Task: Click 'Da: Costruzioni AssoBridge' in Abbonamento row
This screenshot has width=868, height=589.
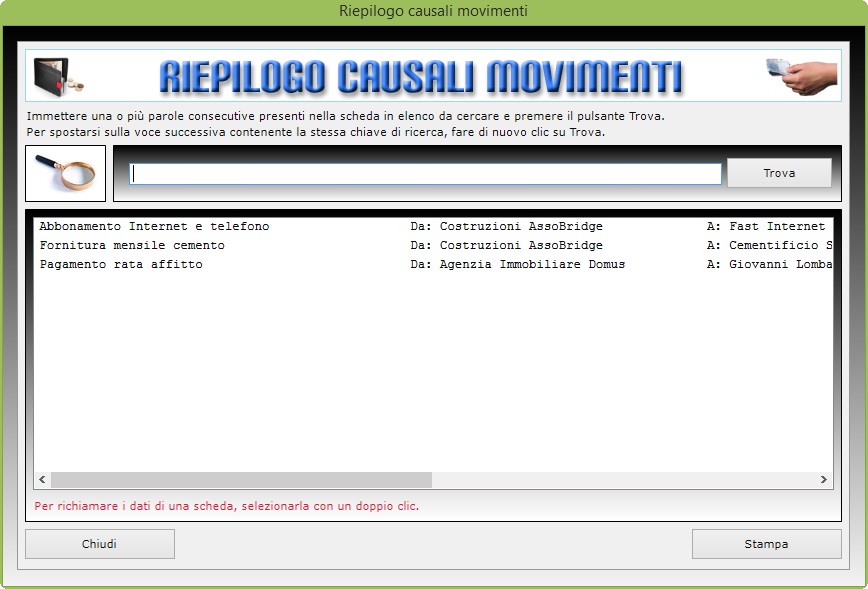Action: (x=507, y=226)
